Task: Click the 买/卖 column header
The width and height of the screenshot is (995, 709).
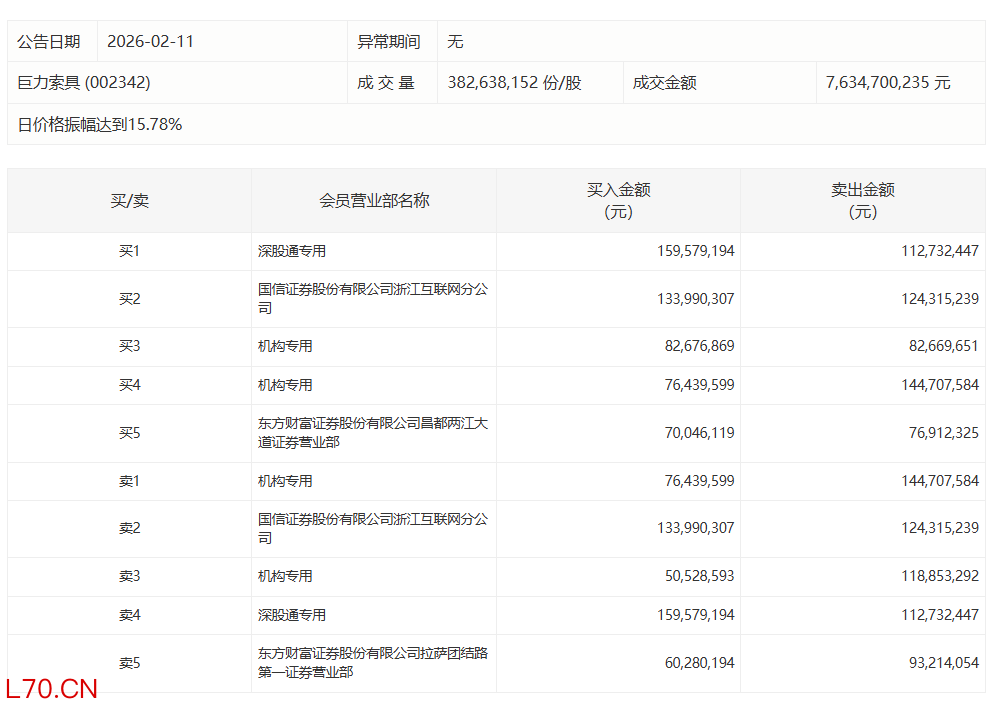Action: [x=129, y=201]
